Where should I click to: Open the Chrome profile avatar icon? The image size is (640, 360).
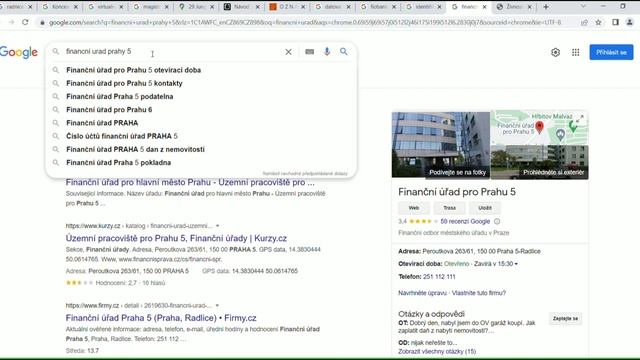630,22
